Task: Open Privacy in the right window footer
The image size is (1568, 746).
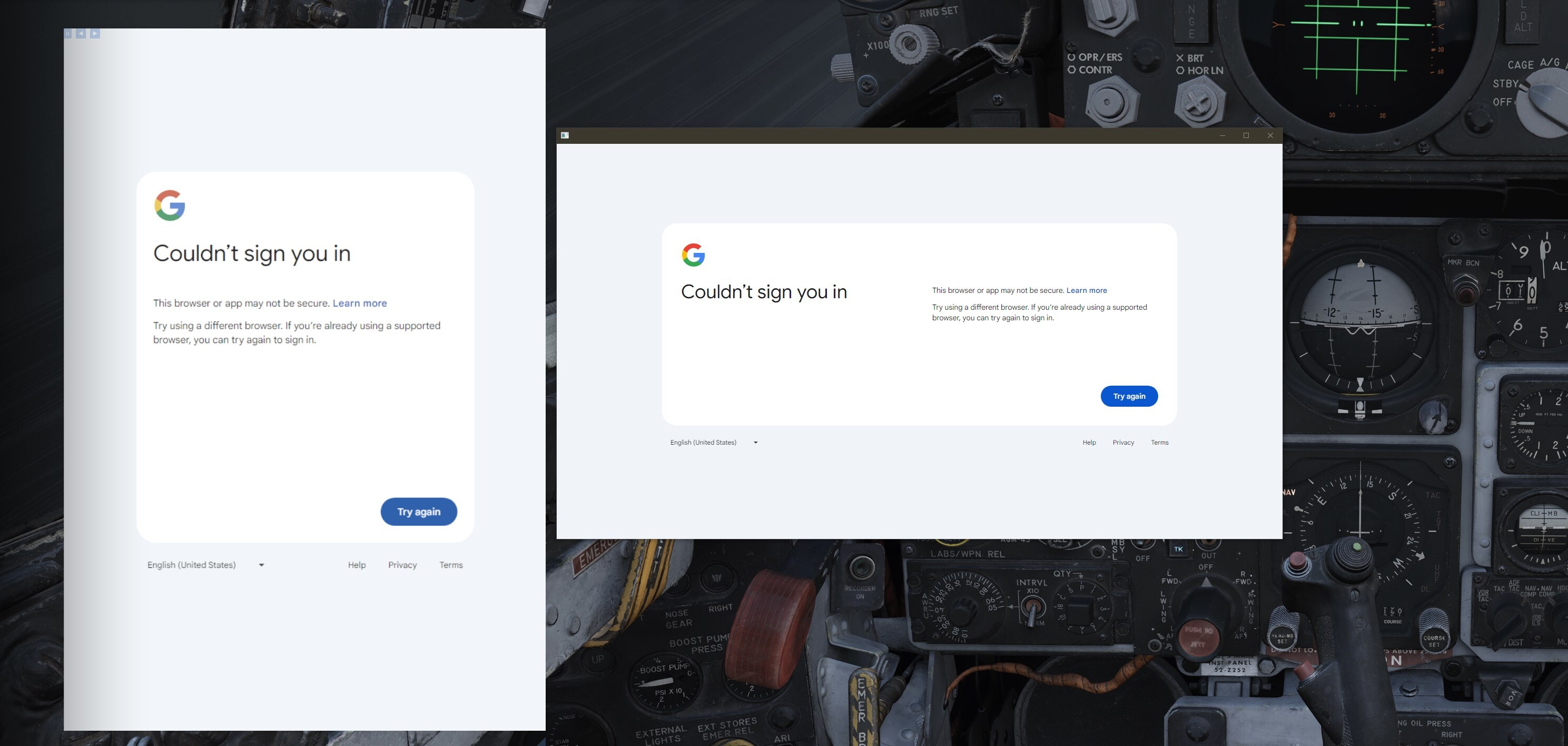Action: point(1123,443)
